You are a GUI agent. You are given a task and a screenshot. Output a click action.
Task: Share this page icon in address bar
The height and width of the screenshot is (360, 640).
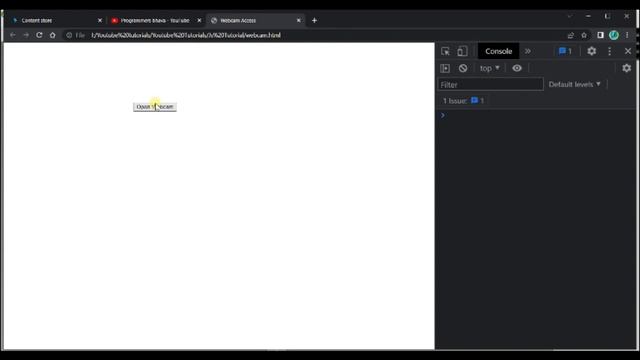tap(571, 35)
